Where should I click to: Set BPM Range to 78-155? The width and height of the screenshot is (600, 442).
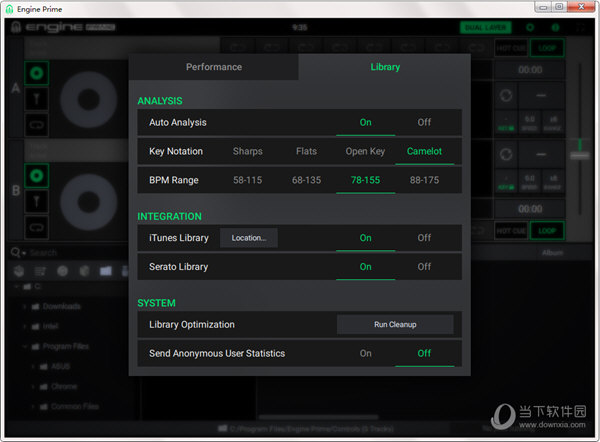(x=365, y=180)
